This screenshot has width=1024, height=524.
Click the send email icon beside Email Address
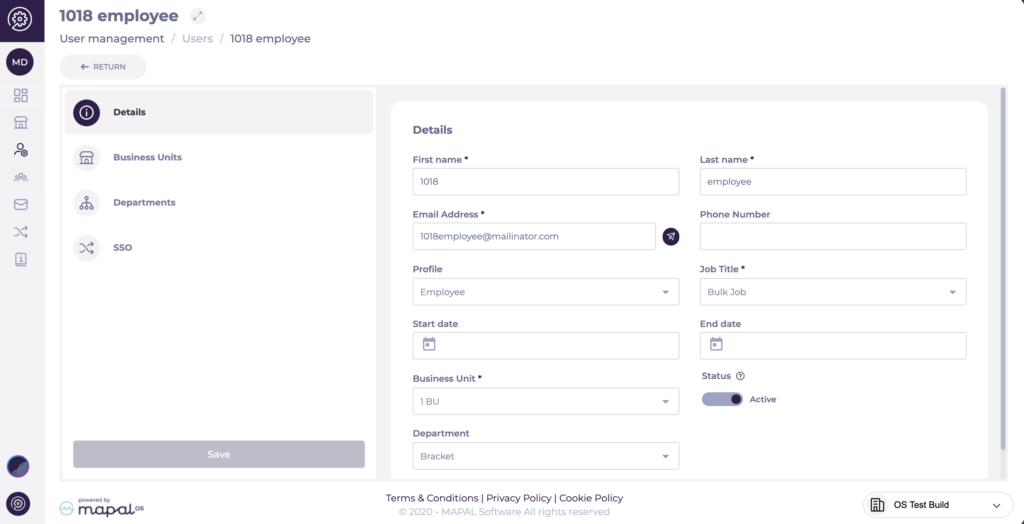click(x=671, y=236)
